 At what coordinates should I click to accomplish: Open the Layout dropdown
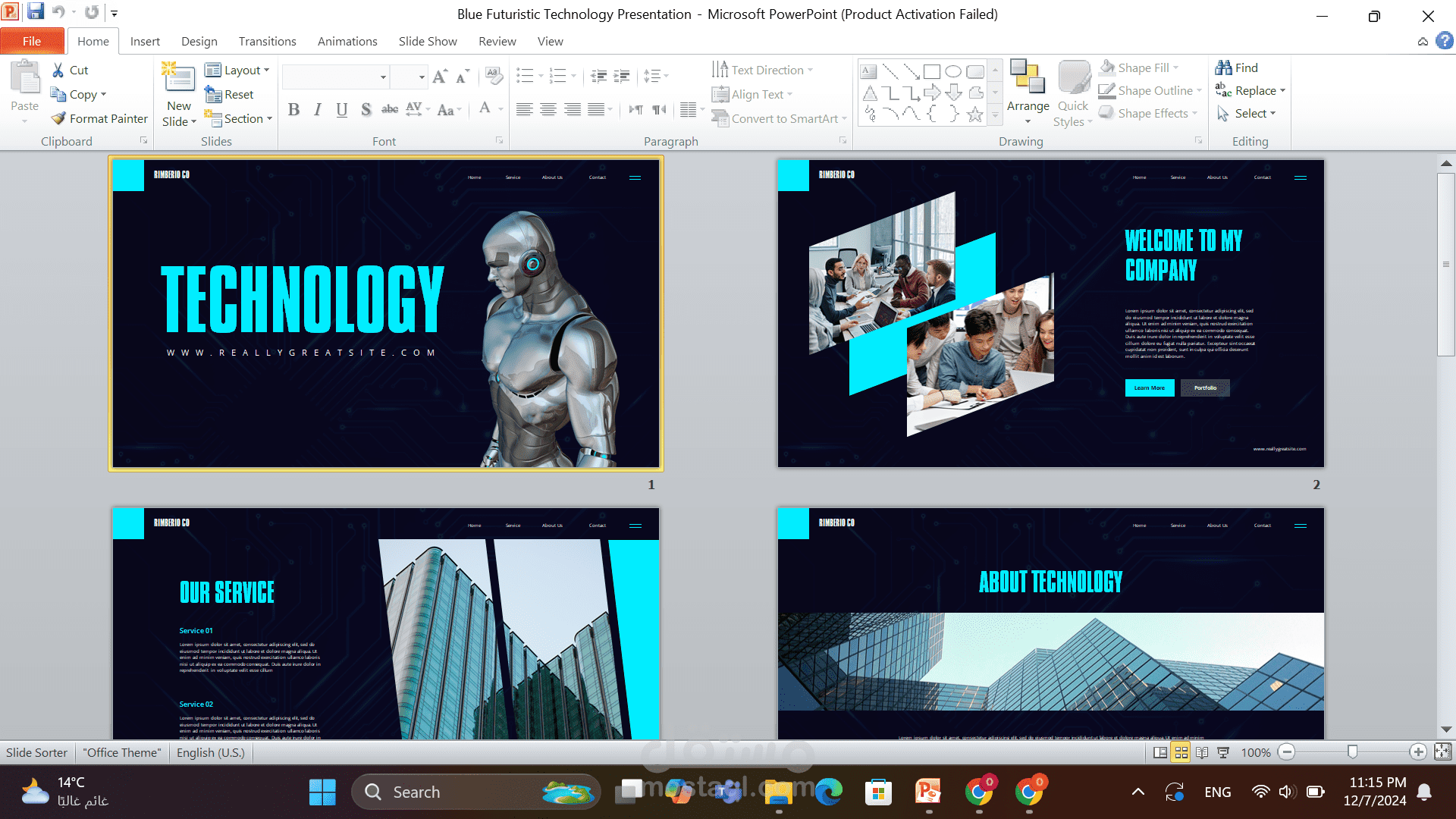[x=237, y=70]
